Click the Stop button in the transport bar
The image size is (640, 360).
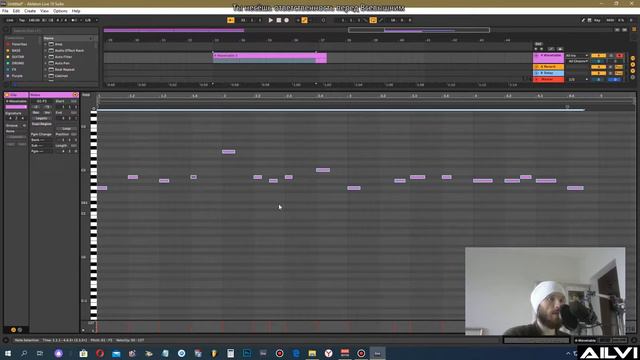278,20
